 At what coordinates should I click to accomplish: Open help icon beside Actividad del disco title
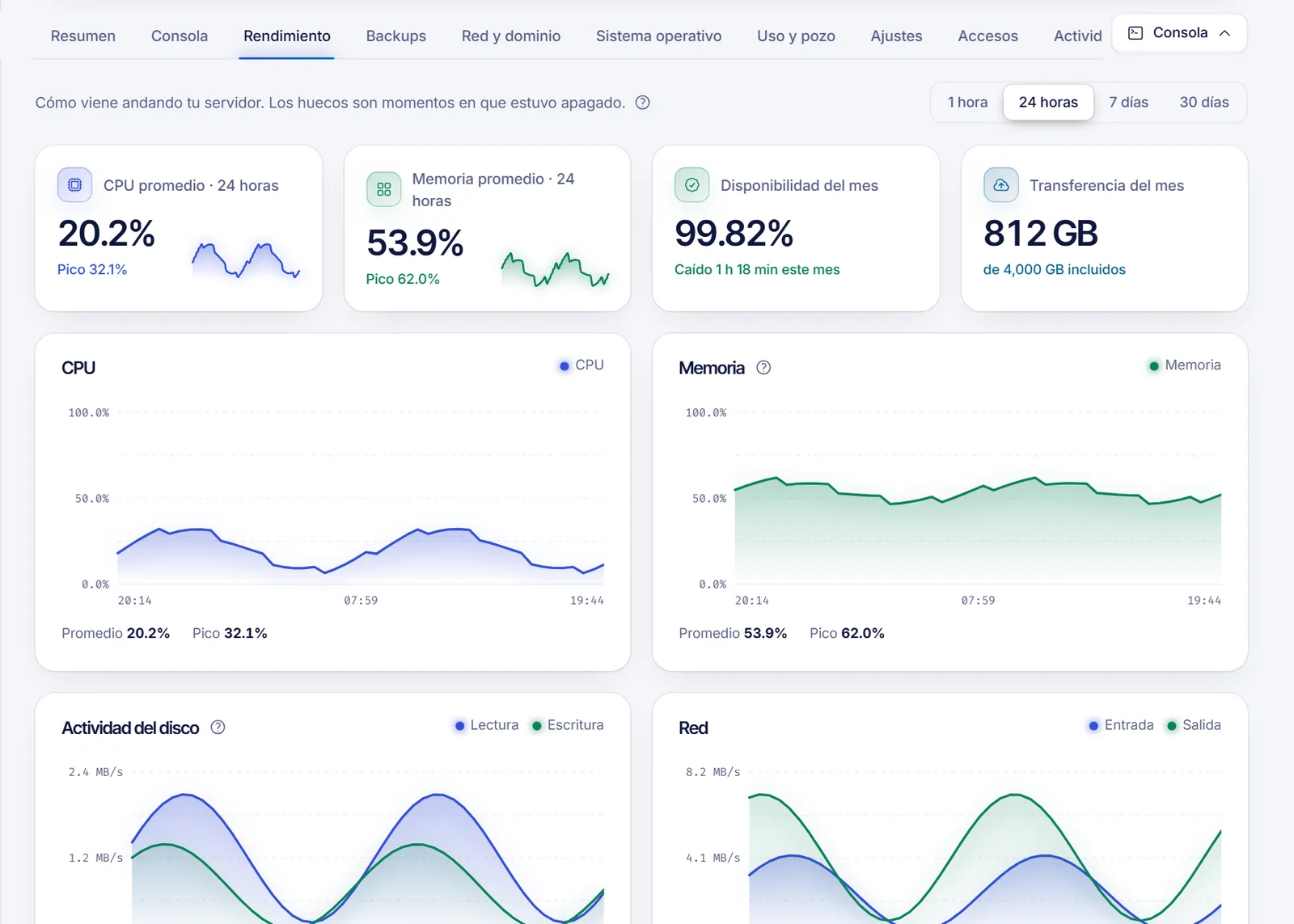(x=218, y=728)
